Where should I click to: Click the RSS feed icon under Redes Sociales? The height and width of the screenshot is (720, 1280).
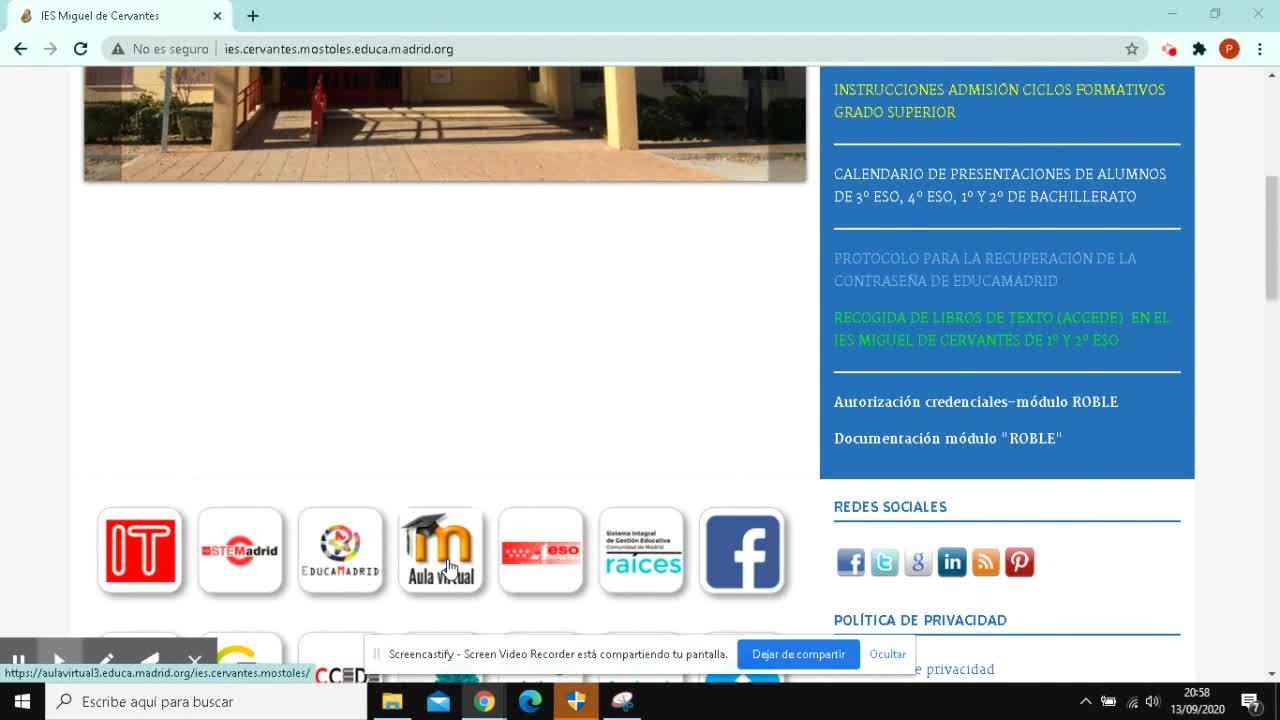pyautogui.click(x=986, y=562)
